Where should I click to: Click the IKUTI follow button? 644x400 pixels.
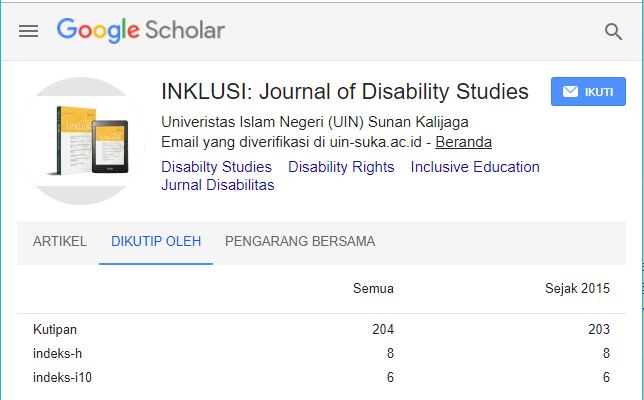coord(588,92)
